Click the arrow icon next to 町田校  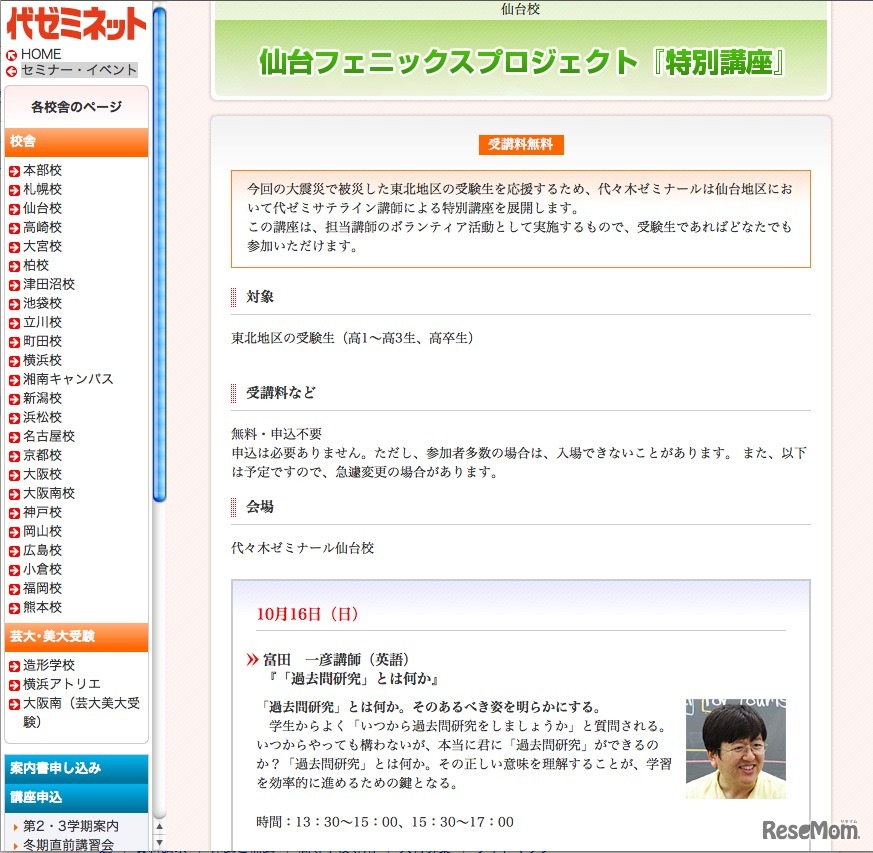click(14, 342)
